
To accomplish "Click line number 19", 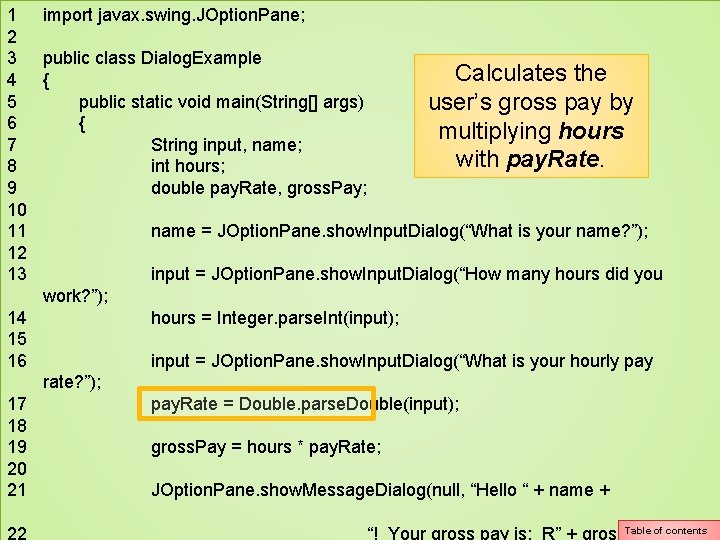I will [17, 447].
